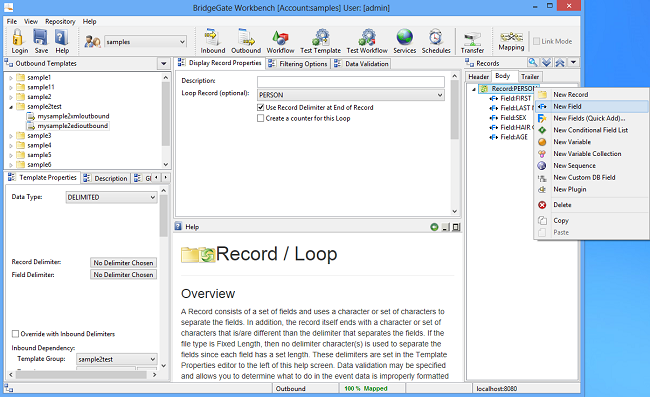Select the Trailer records tab

click(x=530, y=77)
